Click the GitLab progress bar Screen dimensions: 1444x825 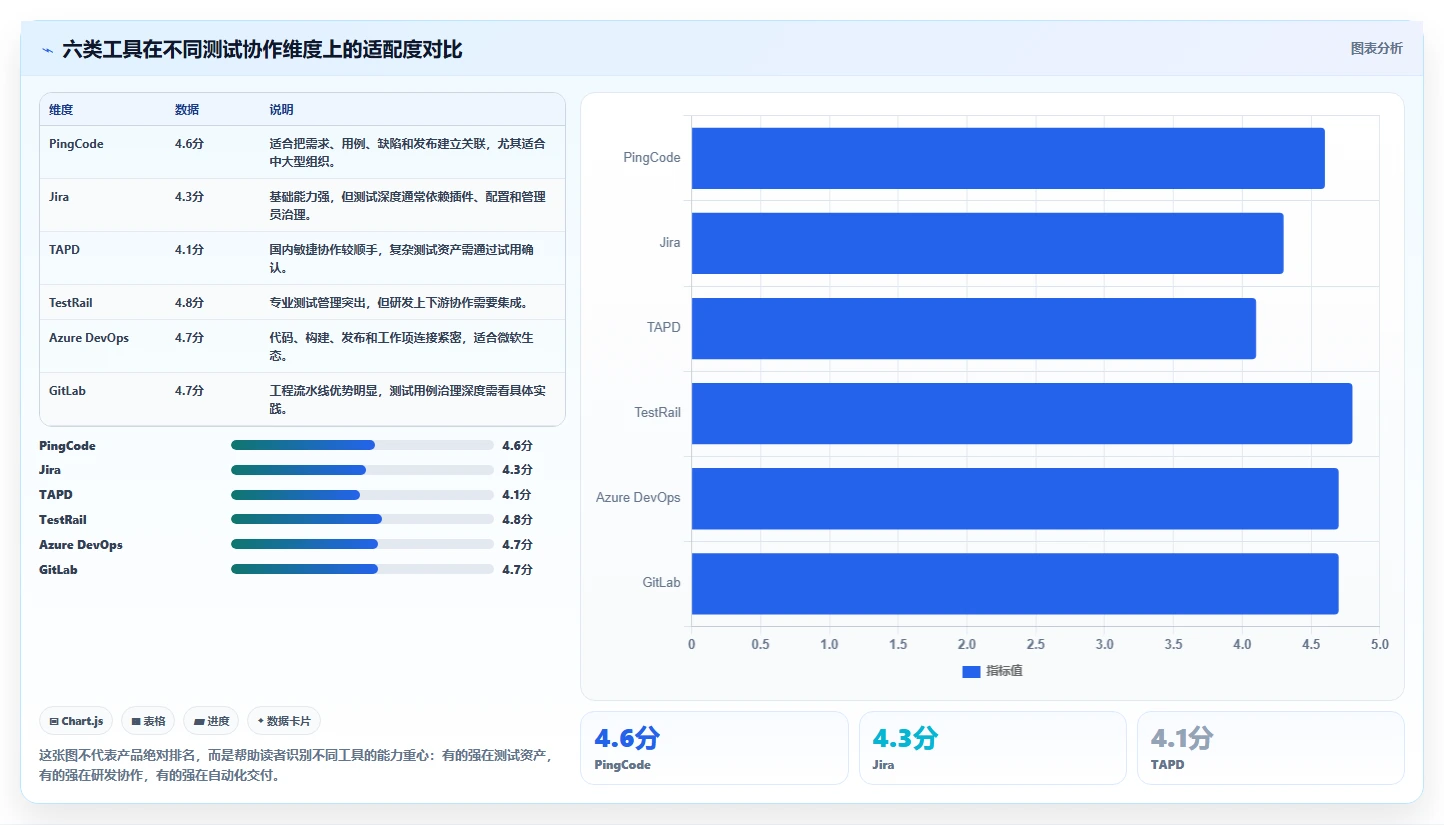point(362,569)
